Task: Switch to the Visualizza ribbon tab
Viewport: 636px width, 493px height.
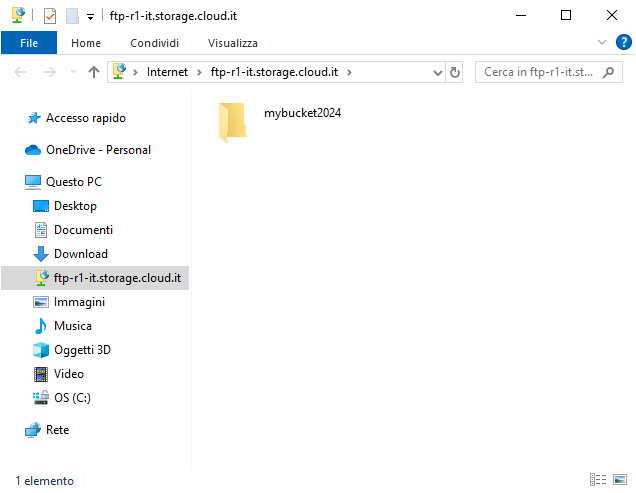Action: tap(233, 43)
